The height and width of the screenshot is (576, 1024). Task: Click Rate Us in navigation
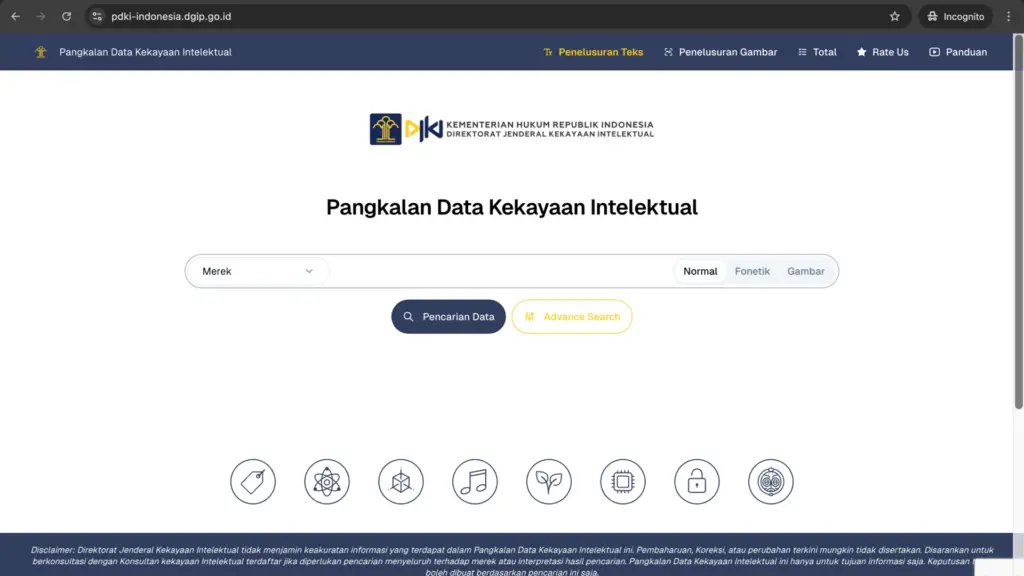[x=882, y=52]
